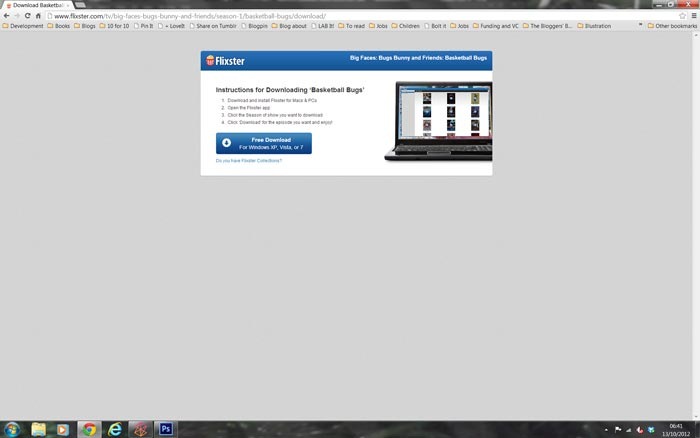700x438 pixels.
Task: Open the Funding and VC bookmarks folder
Action: [496, 26]
